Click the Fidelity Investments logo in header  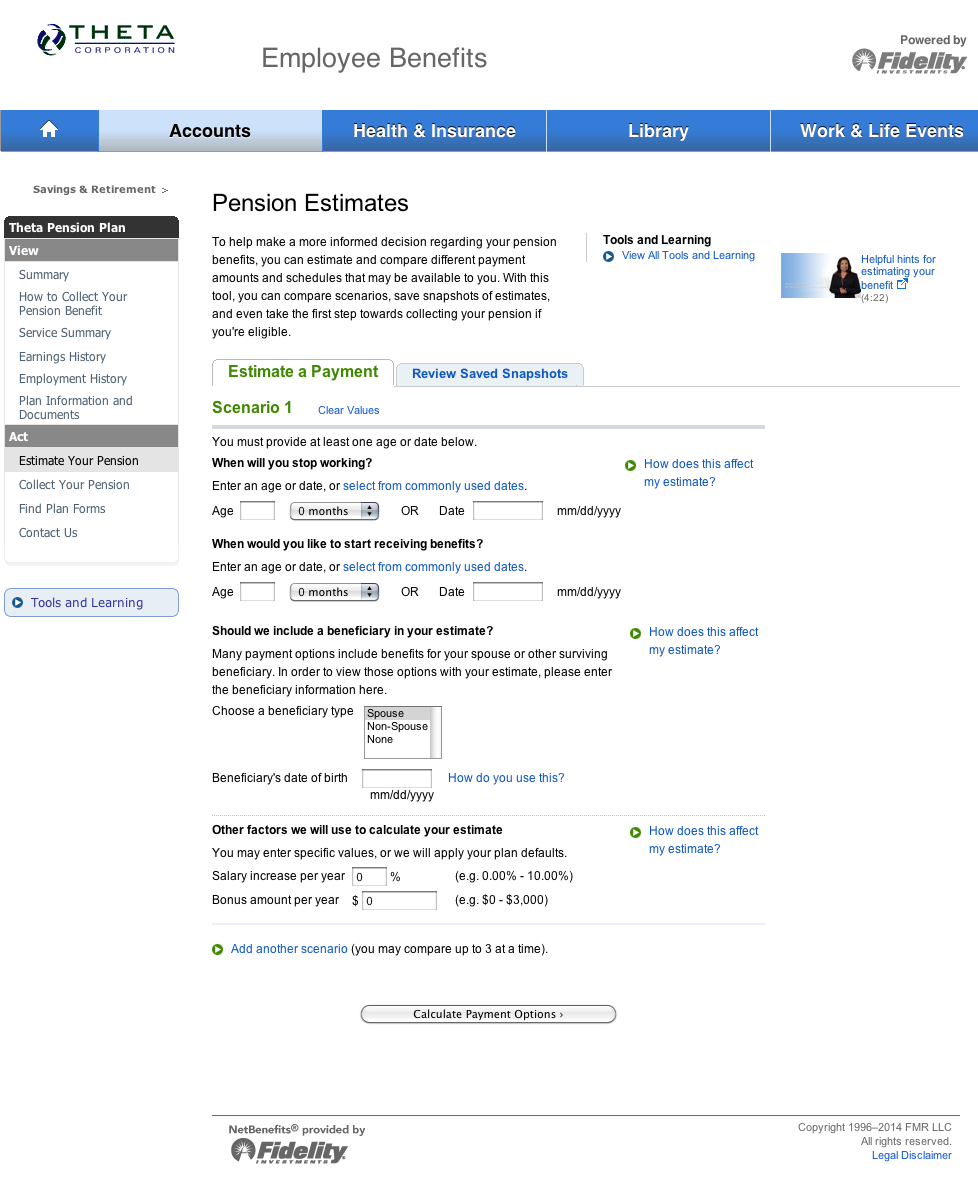pyautogui.click(x=909, y=62)
